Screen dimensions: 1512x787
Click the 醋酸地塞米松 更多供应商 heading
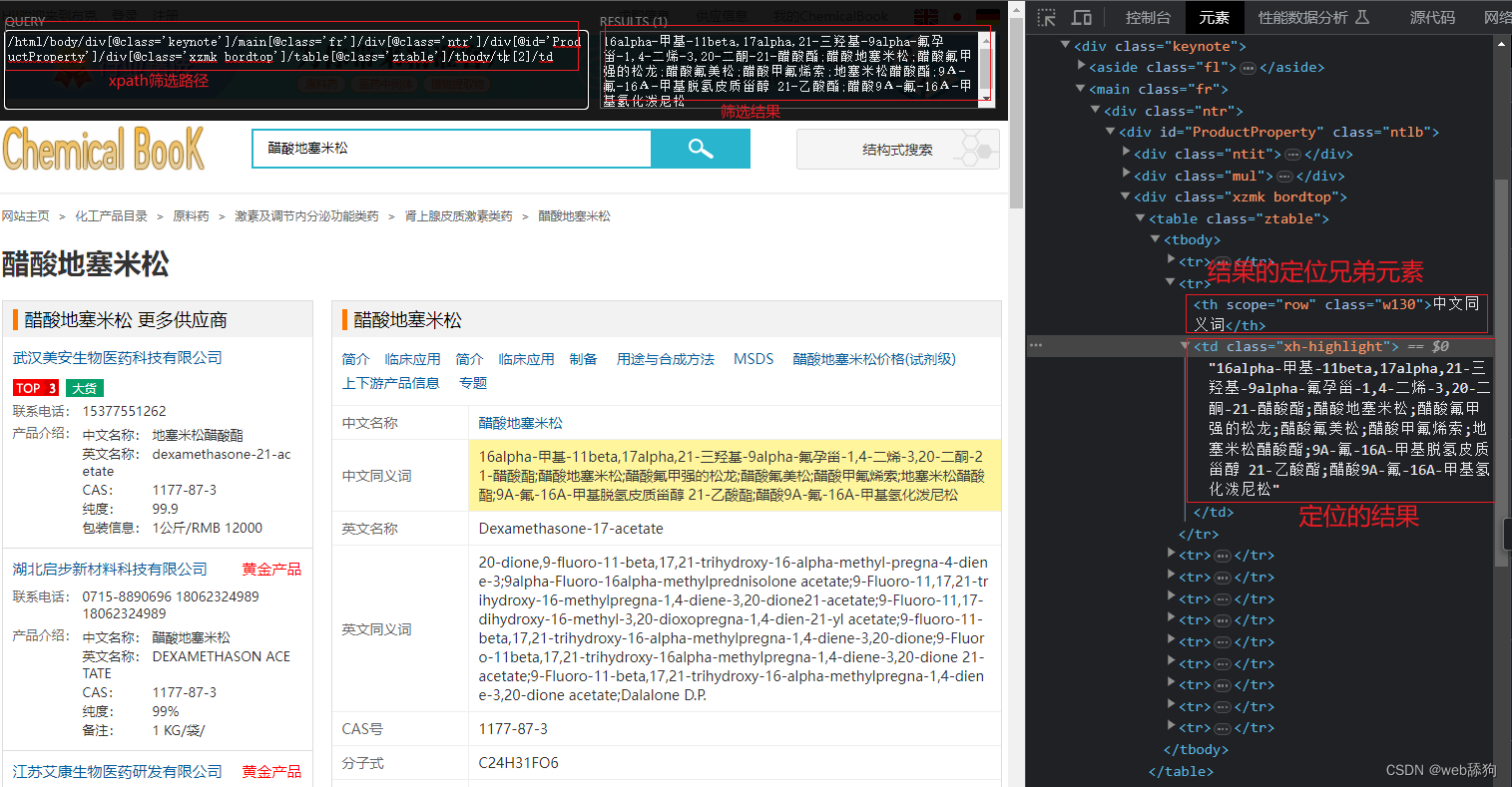tap(126, 320)
